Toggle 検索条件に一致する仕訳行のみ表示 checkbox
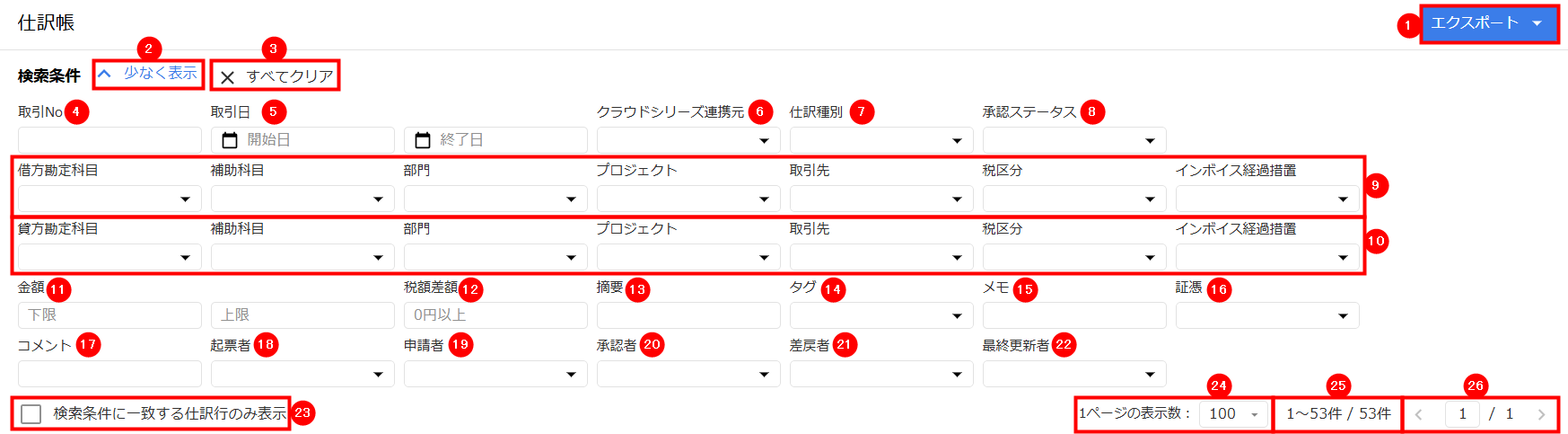The width and height of the screenshot is (1568, 434). 31,413
